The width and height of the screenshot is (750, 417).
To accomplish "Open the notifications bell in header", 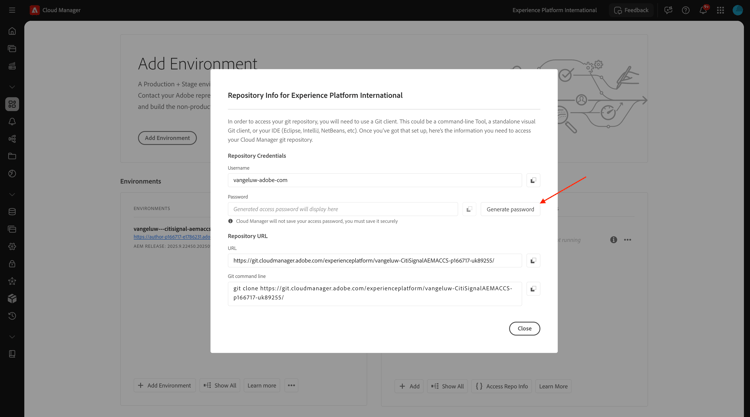I will [x=703, y=10].
